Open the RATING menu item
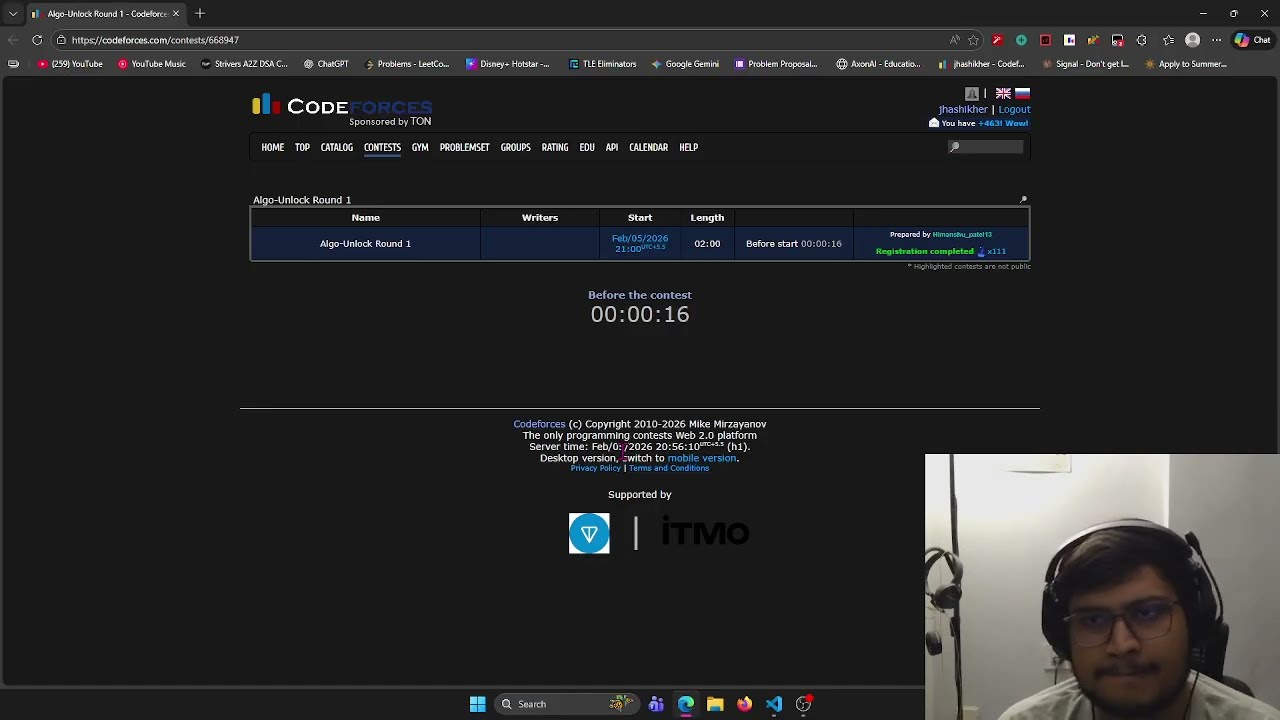The width and height of the screenshot is (1280, 720). coord(555,147)
